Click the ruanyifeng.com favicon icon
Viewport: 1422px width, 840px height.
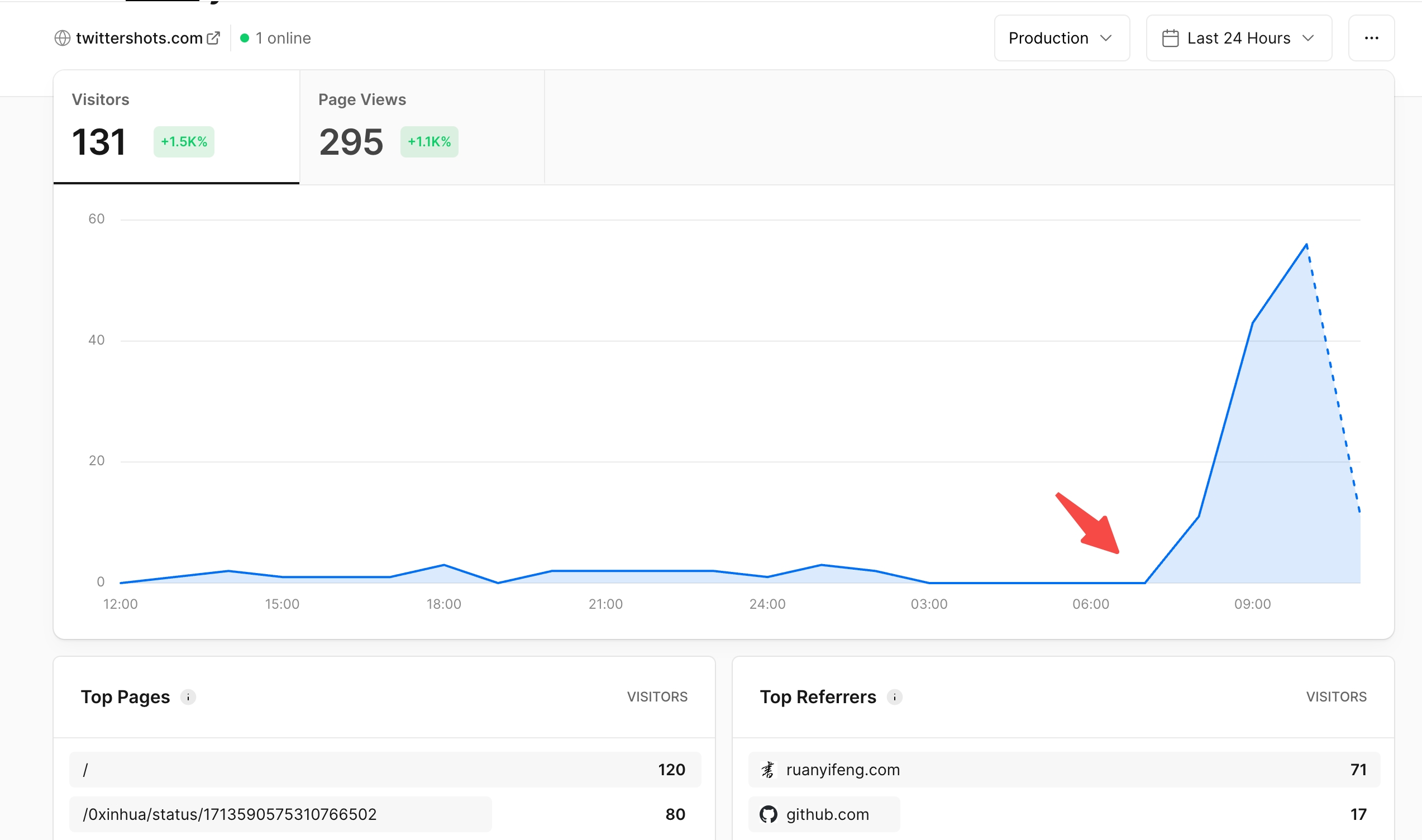pos(768,770)
